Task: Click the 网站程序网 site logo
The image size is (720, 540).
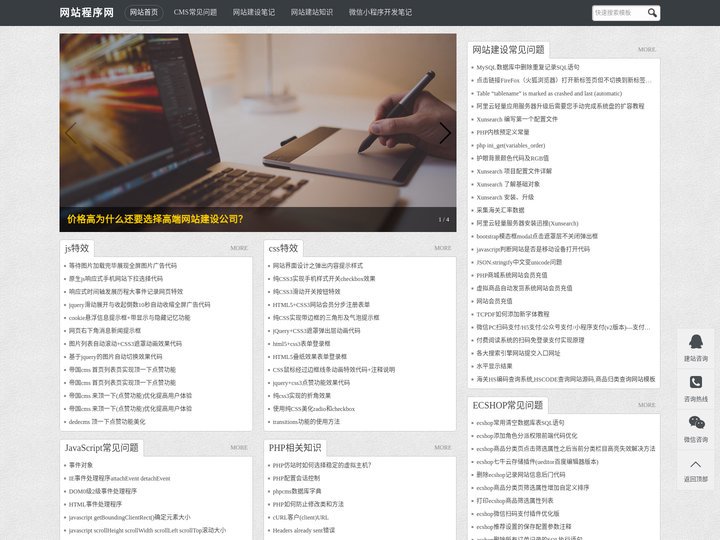Action: pos(86,12)
